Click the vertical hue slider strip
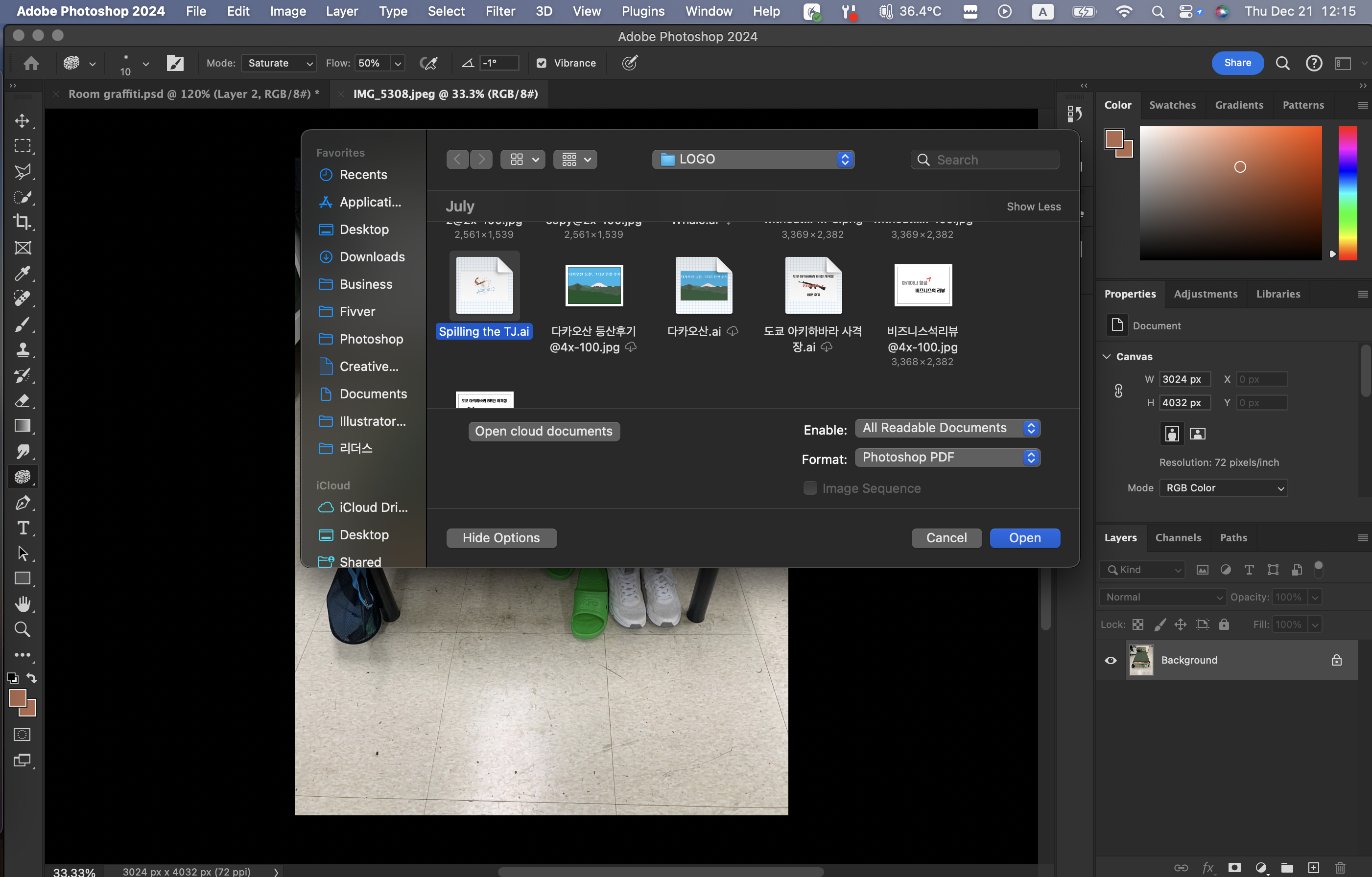Viewport: 1372px width, 877px height. tap(1347, 194)
